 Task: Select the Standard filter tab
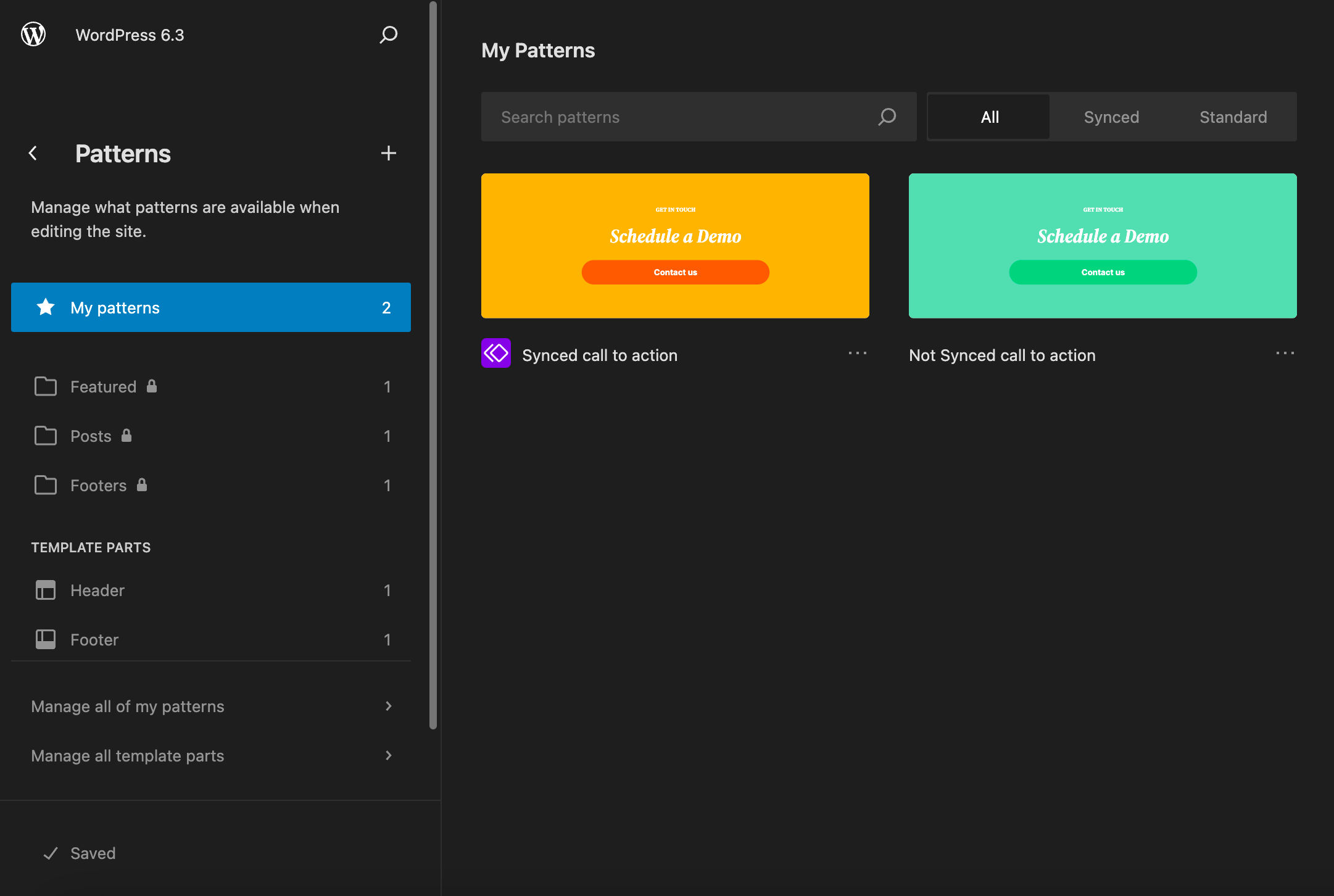click(x=1233, y=116)
